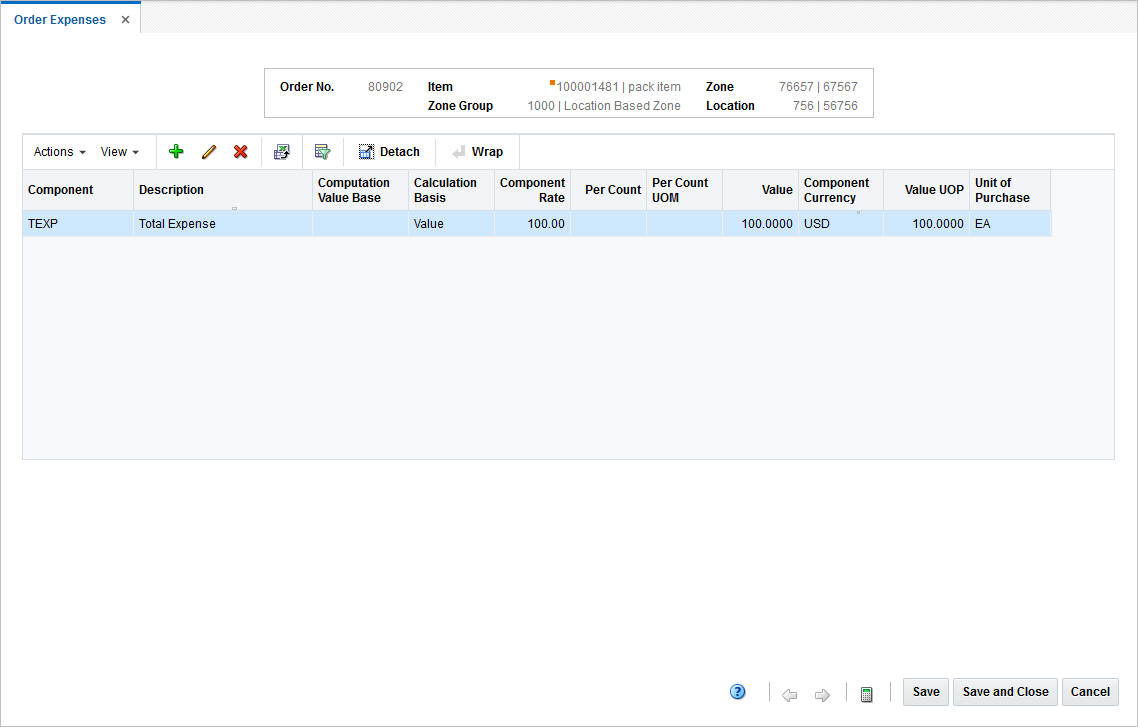
Task: Click the back navigation arrow
Action: pyautogui.click(x=789, y=692)
